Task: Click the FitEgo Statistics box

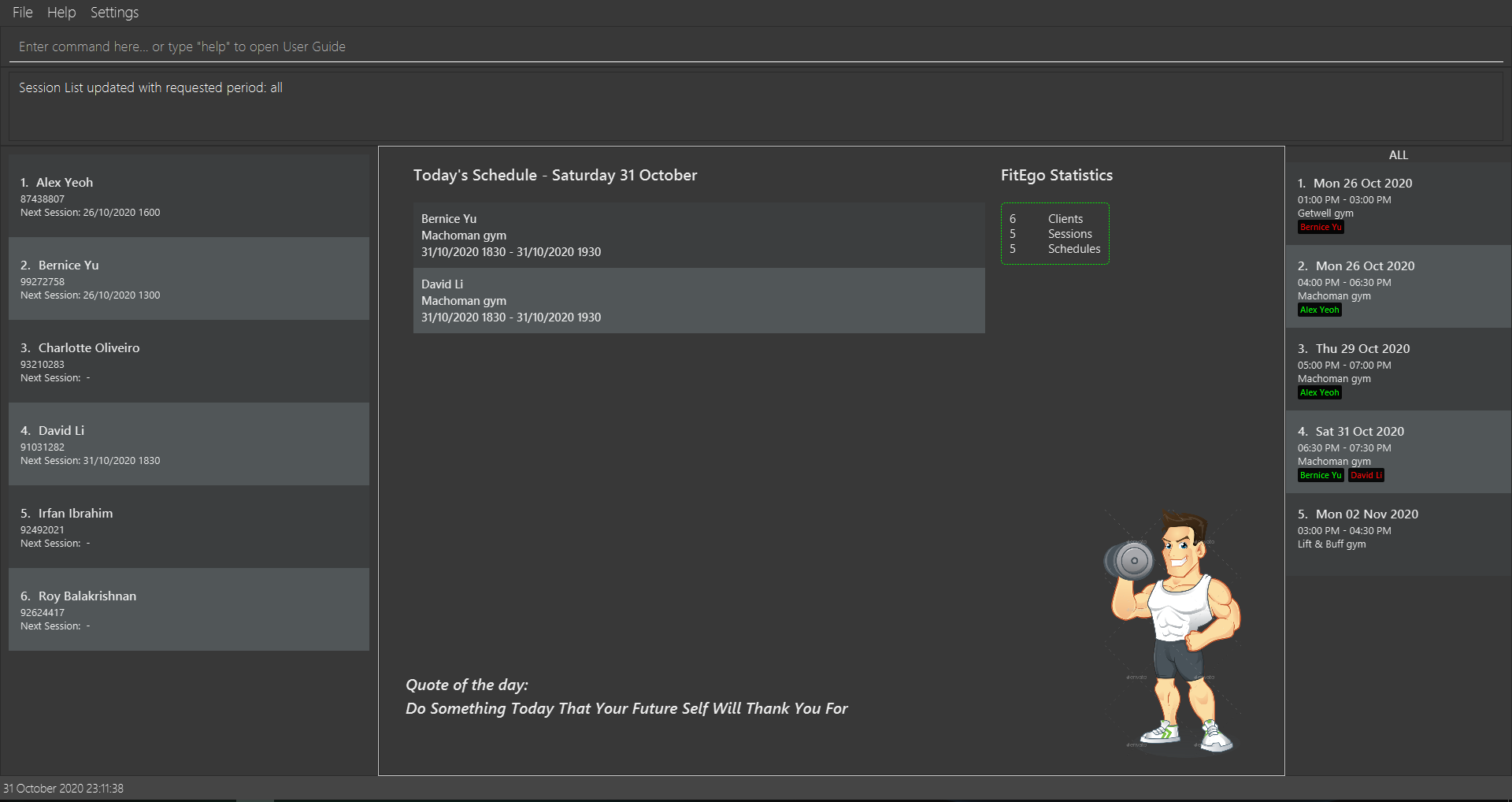Action: pos(1055,233)
